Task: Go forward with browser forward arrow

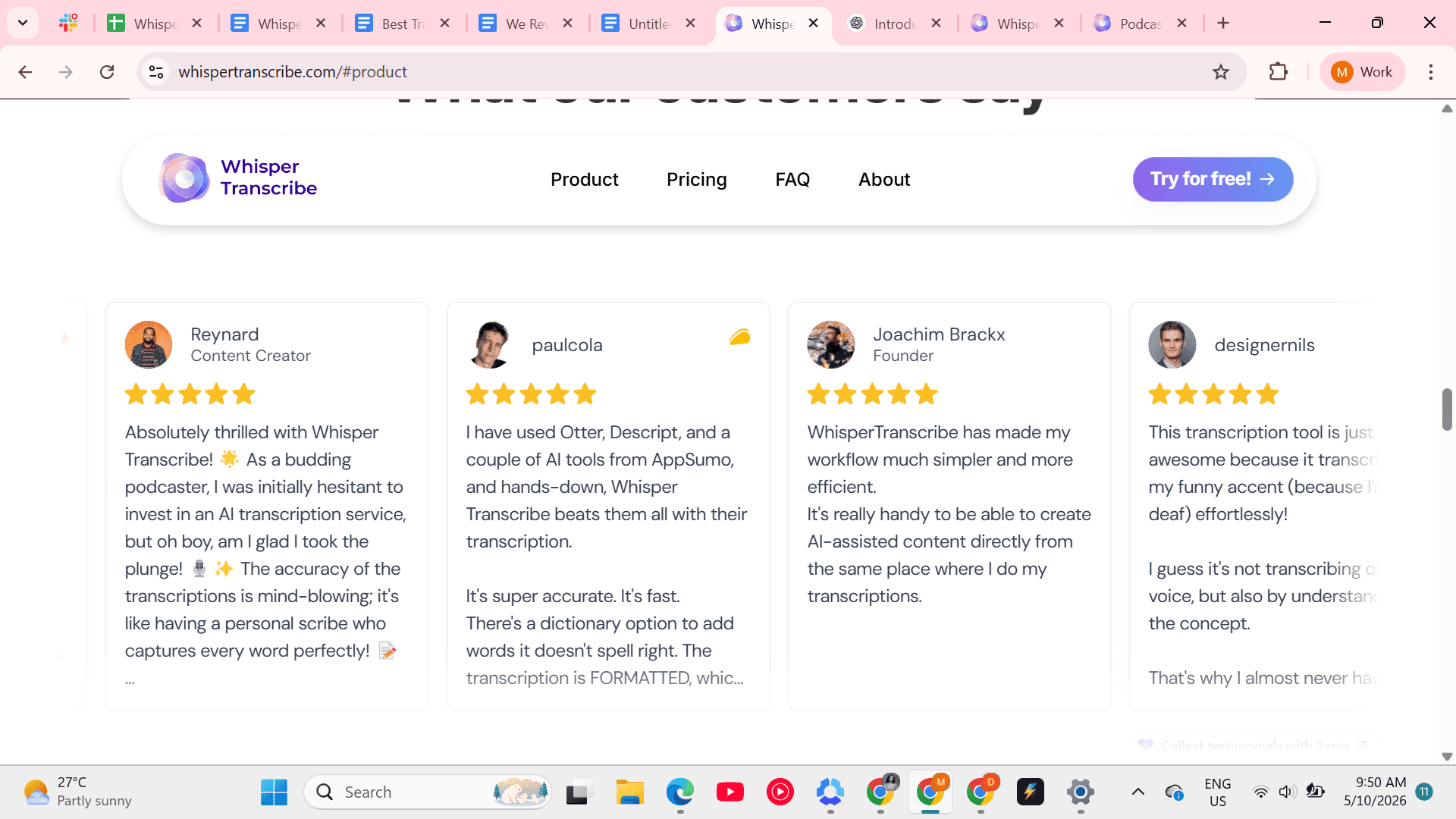Action: tap(66, 72)
